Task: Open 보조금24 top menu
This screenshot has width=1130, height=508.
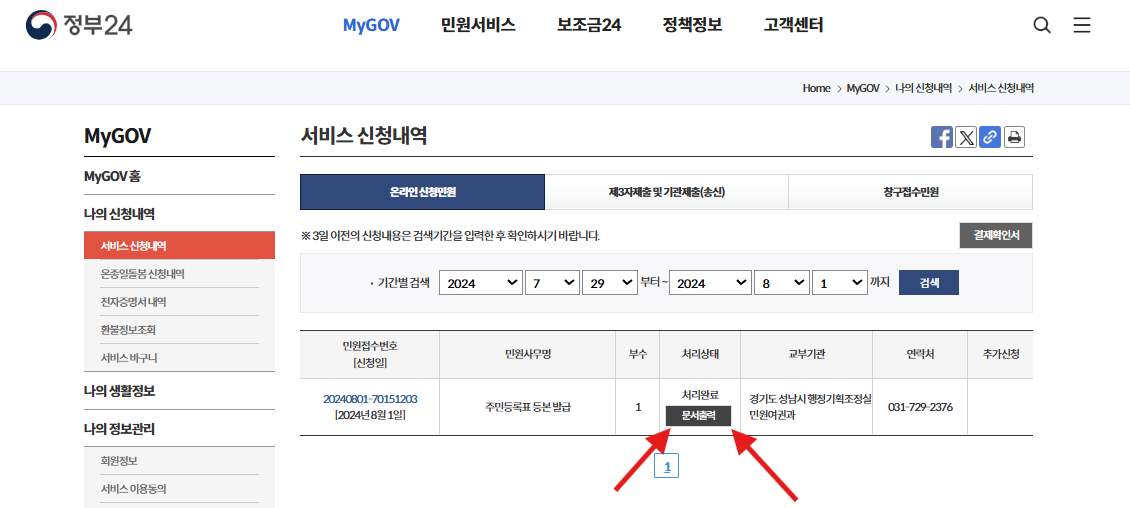Action: tap(589, 26)
